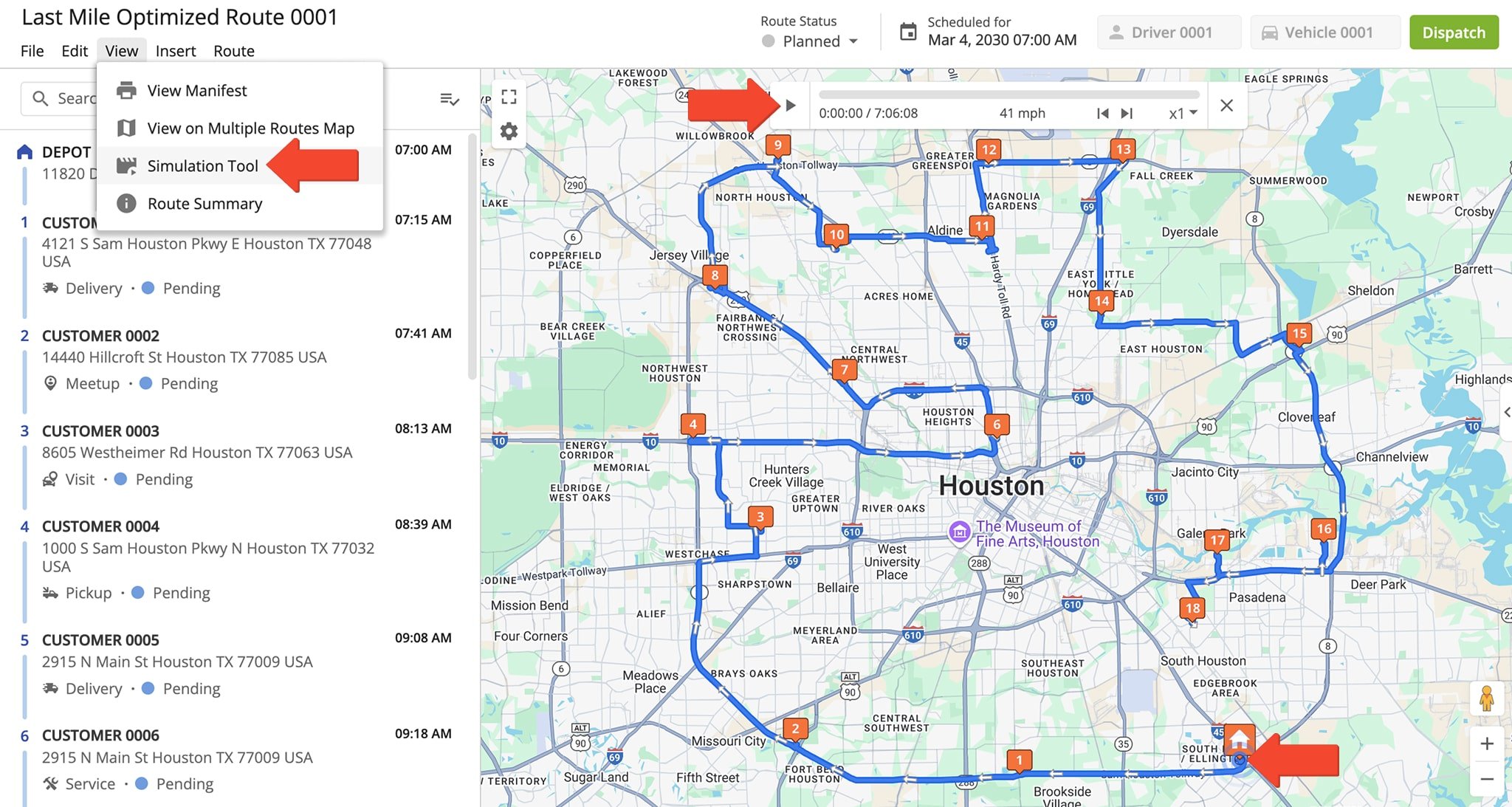This screenshot has height=807, width=1512.
Task: Select View on Multiple Routes Map
Action: point(250,127)
